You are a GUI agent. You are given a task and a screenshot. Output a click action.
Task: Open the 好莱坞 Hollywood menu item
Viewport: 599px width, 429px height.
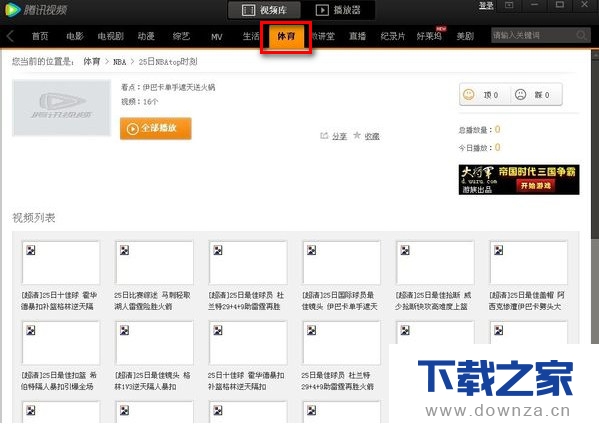click(429, 36)
